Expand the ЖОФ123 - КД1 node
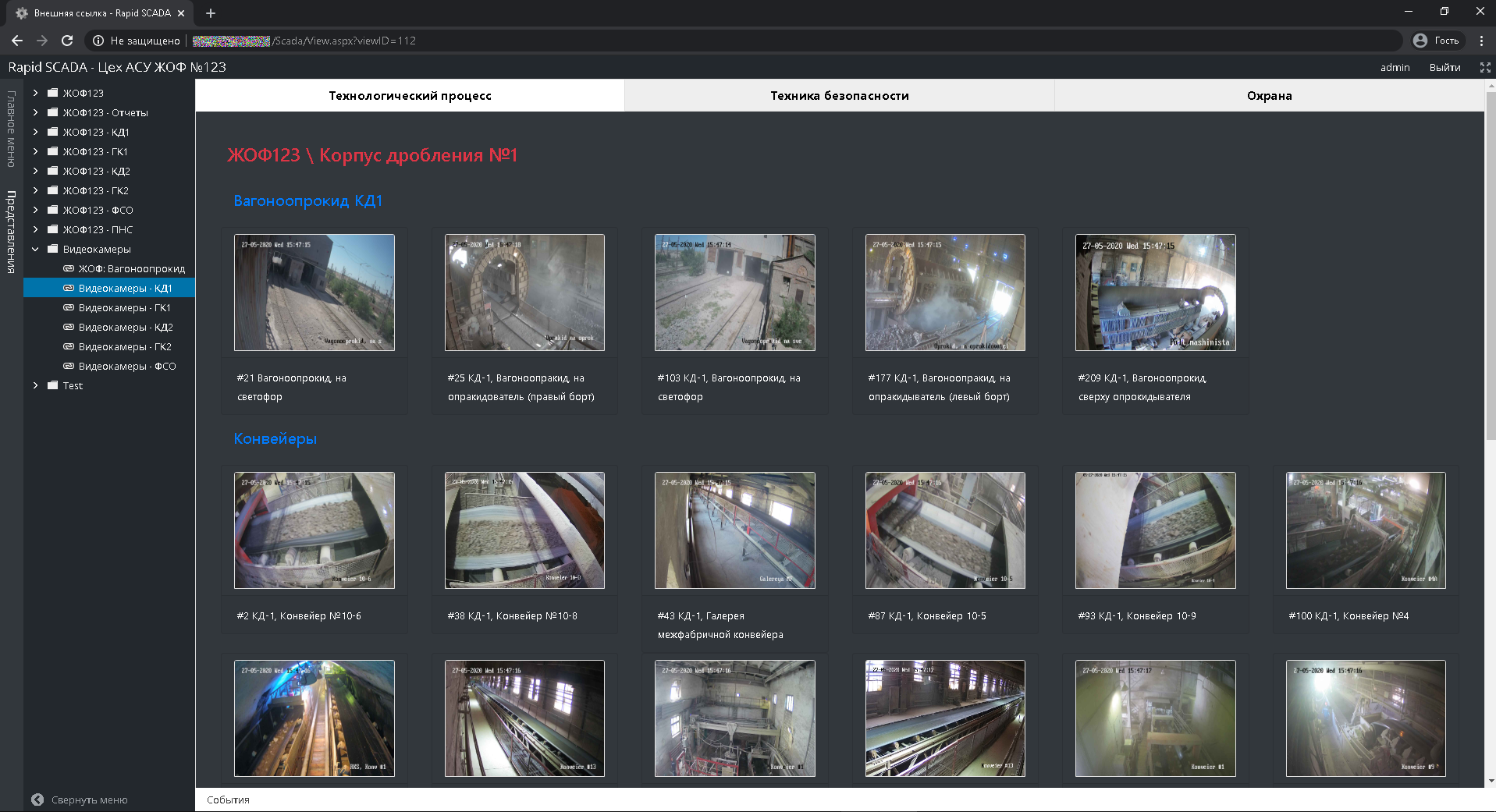 35,132
